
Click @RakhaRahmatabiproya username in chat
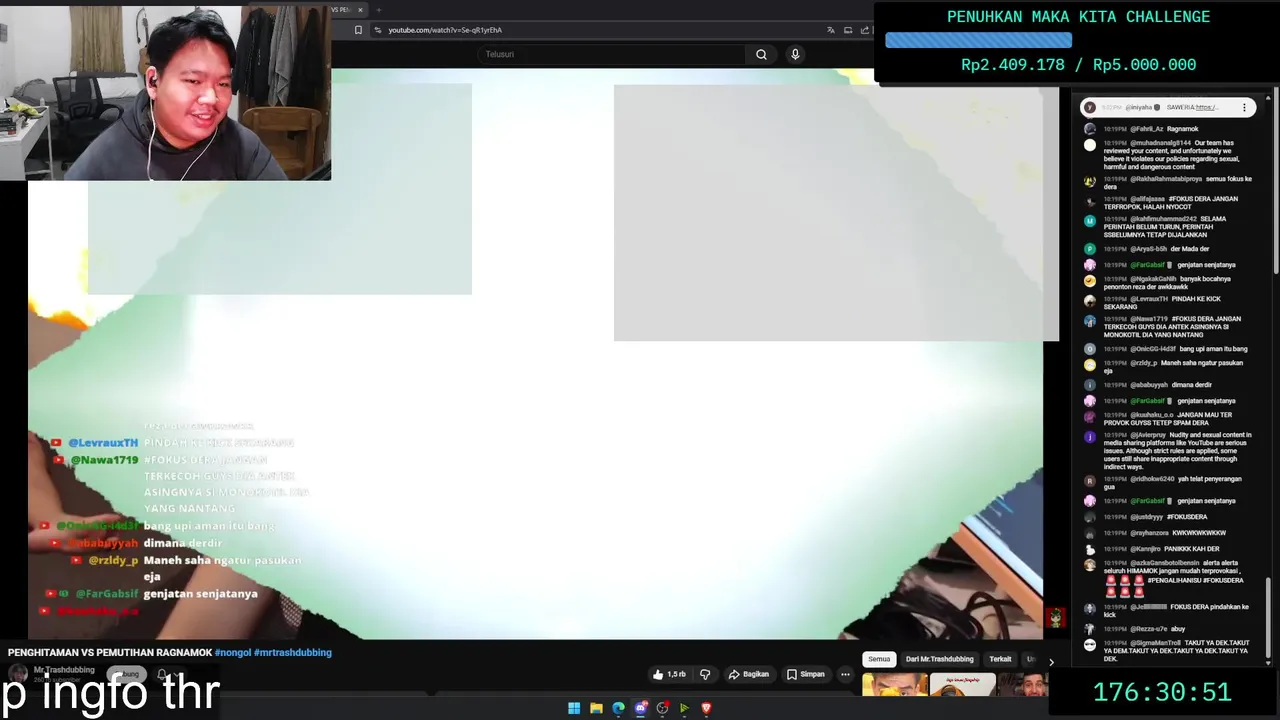tap(1166, 179)
